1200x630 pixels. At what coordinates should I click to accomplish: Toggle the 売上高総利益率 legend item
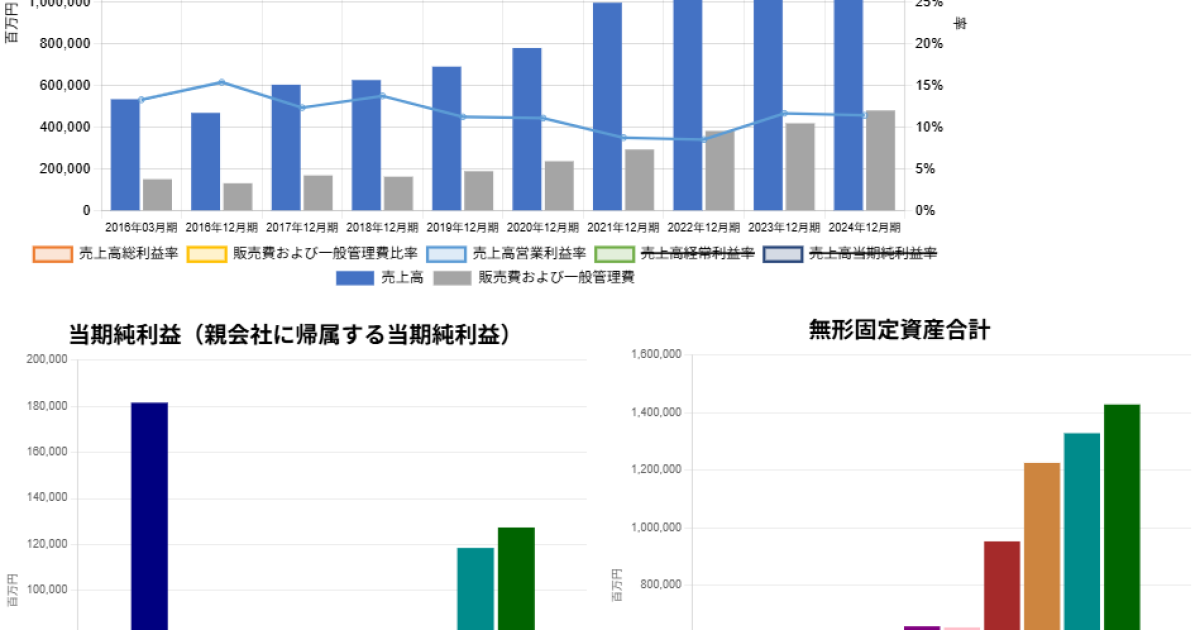105,255
